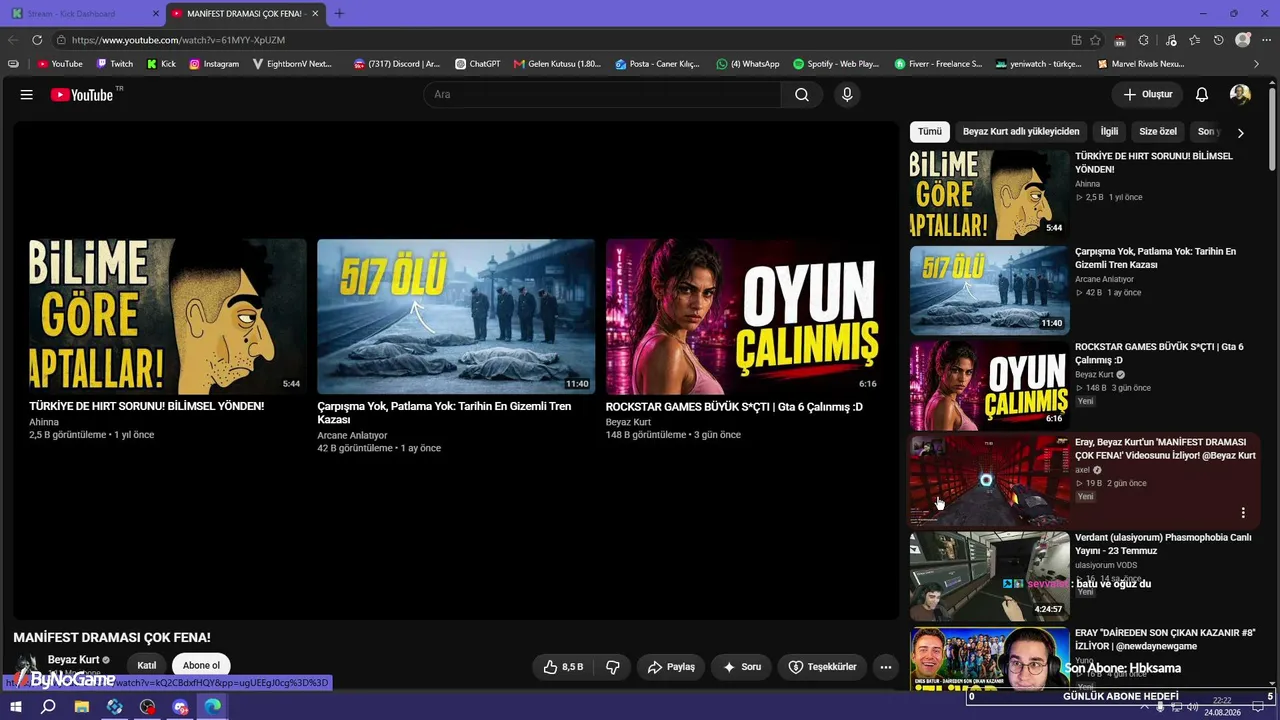Viewport: 1280px width, 720px height.
Task: Select the Beyaz Kurt adlı yükleyiciden chip
Action: click(1021, 132)
